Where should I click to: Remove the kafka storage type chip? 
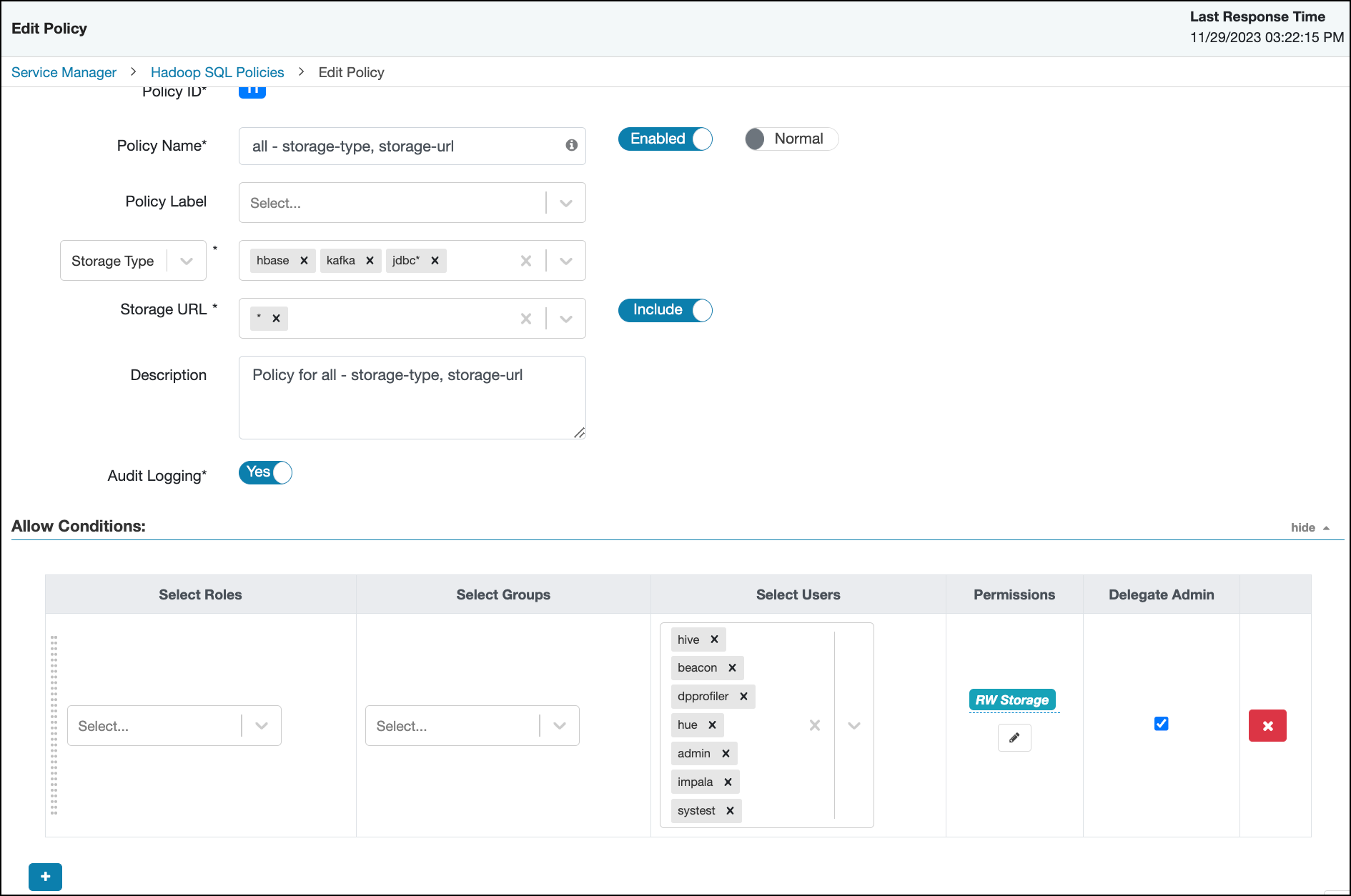pyautogui.click(x=370, y=260)
